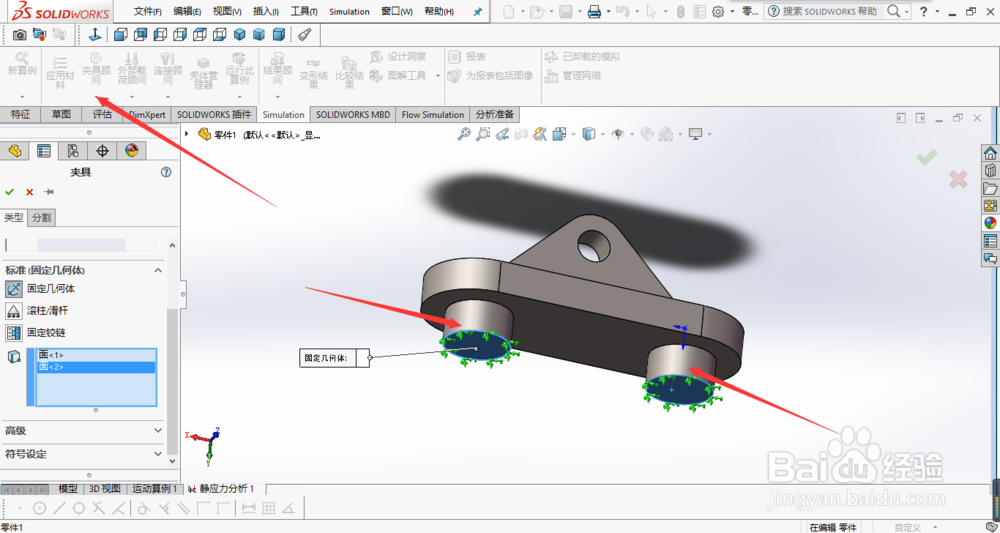Open the FeatureManager design tree tab
This screenshot has width=1000, height=533.
pyautogui.click(x=15, y=150)
